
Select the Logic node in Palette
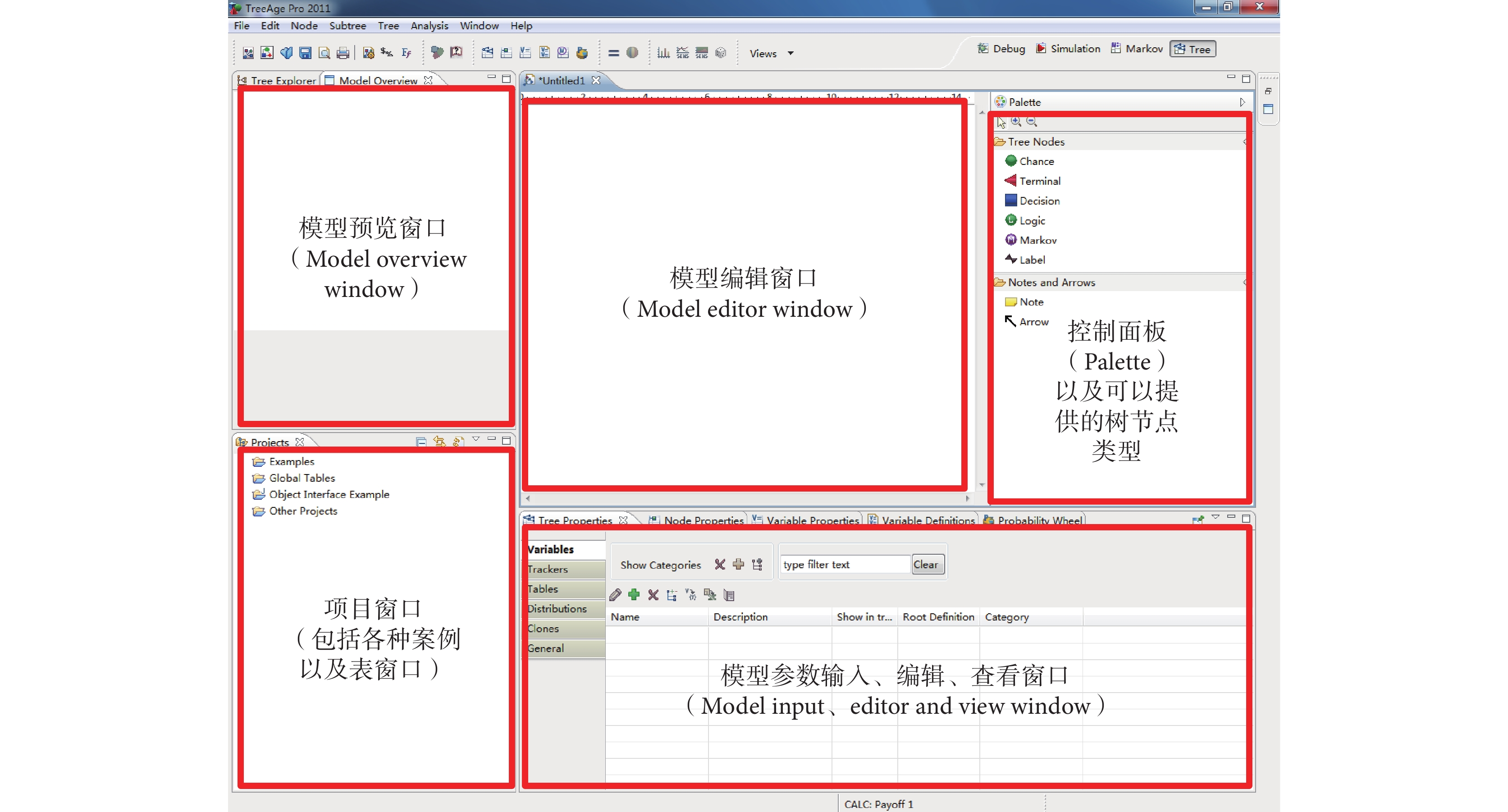coord(1025,221)
